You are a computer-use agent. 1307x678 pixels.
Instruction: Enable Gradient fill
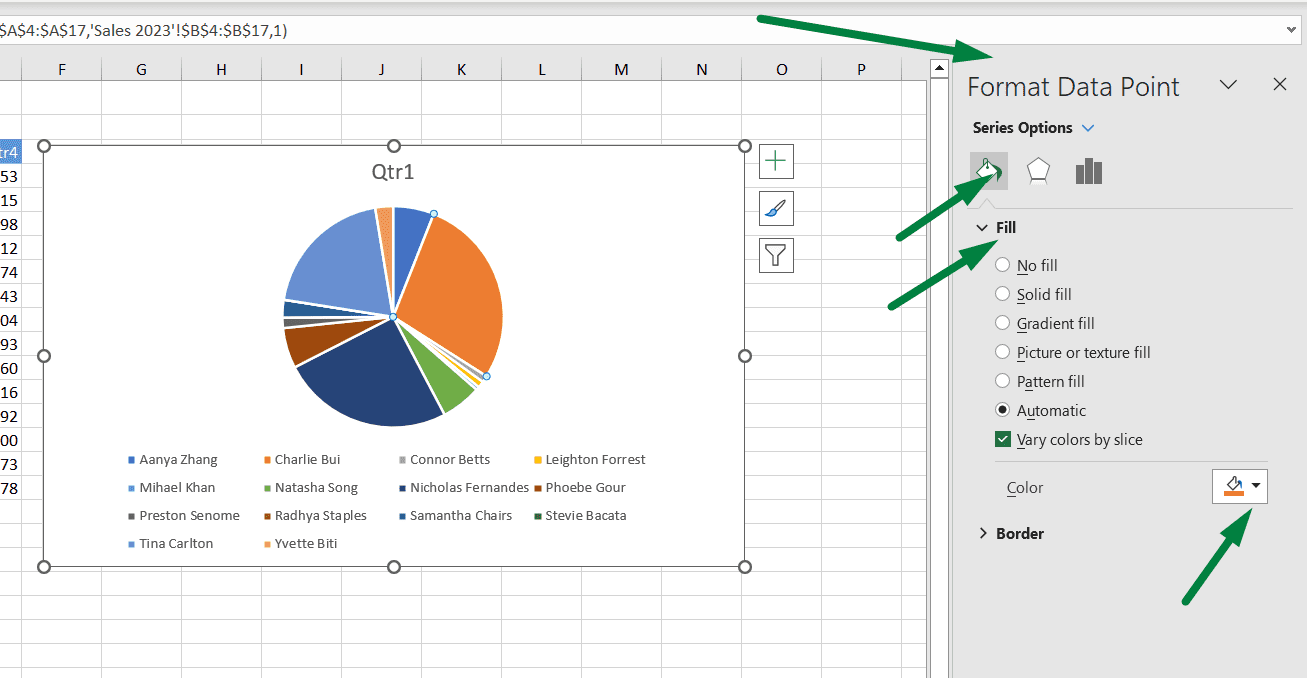coord(1002,323)
